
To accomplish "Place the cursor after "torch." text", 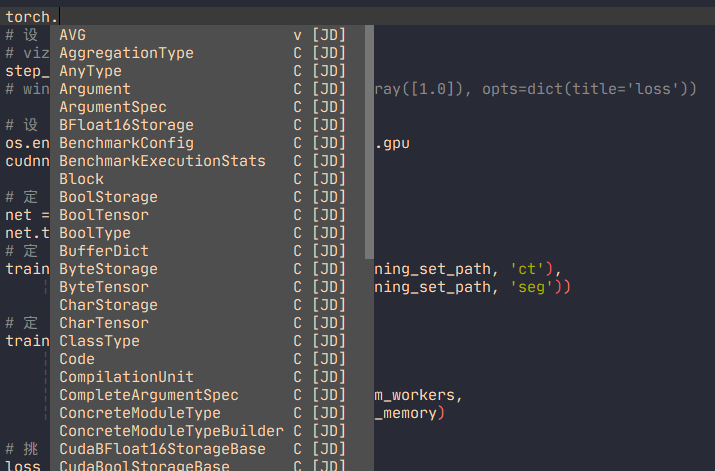I will click(x=59, y=17).
